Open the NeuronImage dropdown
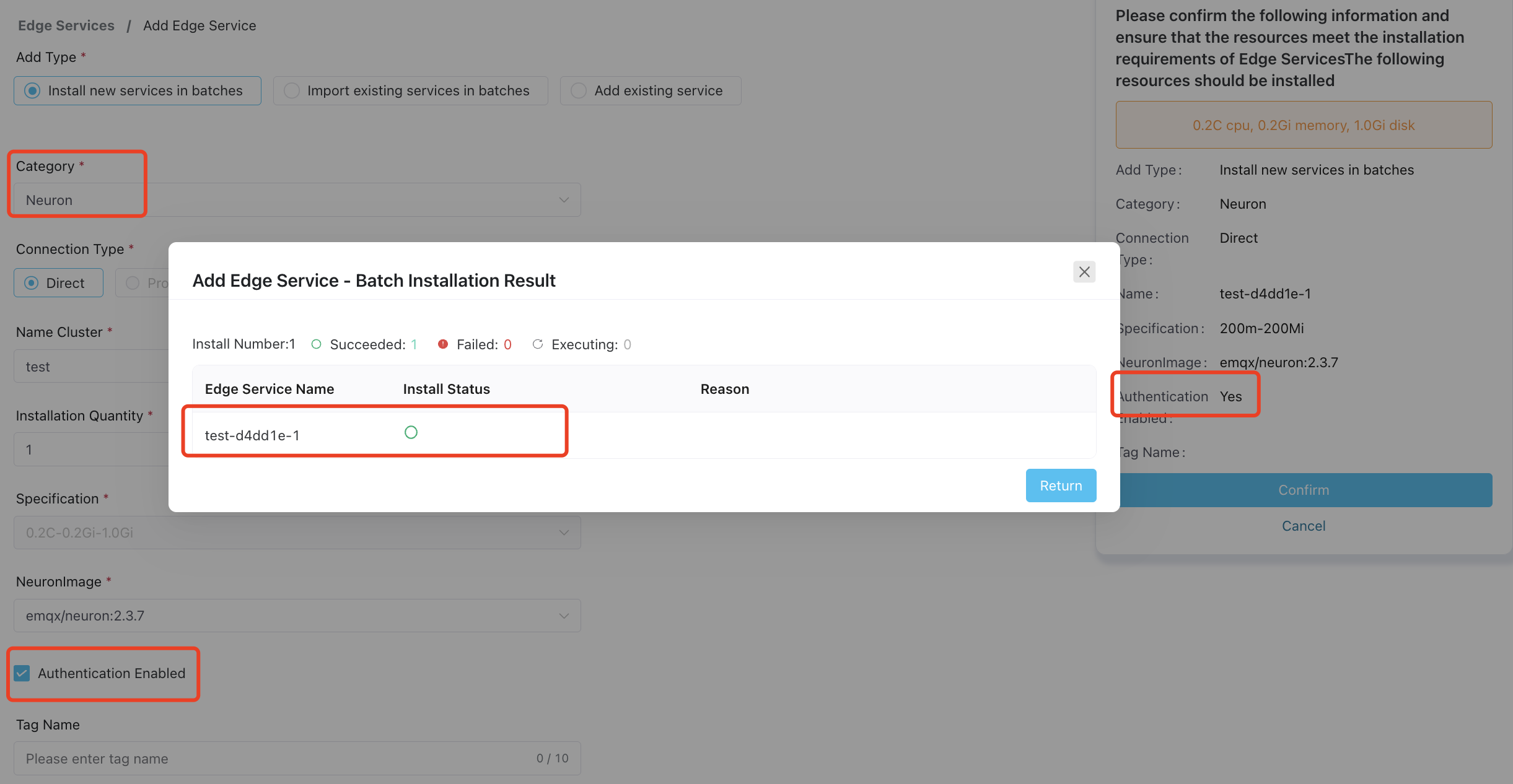This screenshot has height=784, width=1513. click(x=297, y=616)
